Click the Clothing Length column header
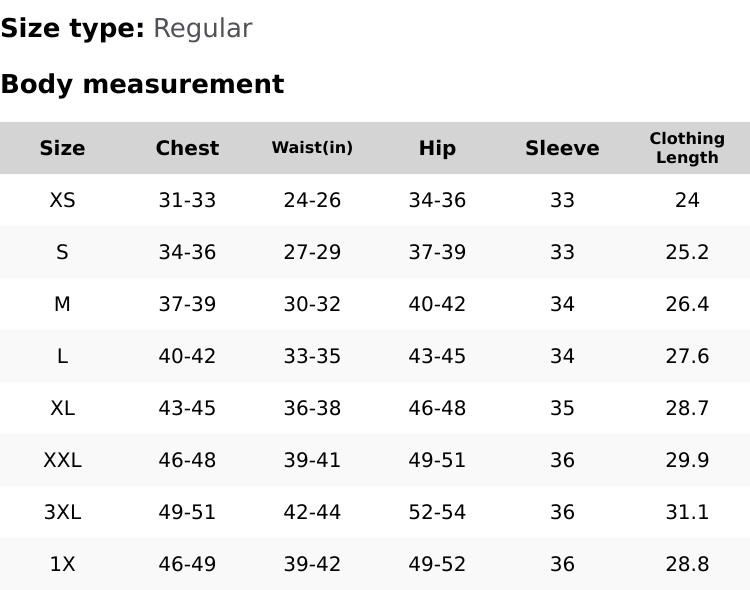Viewport: 750px width, 590px height. [x=687, y=148]
